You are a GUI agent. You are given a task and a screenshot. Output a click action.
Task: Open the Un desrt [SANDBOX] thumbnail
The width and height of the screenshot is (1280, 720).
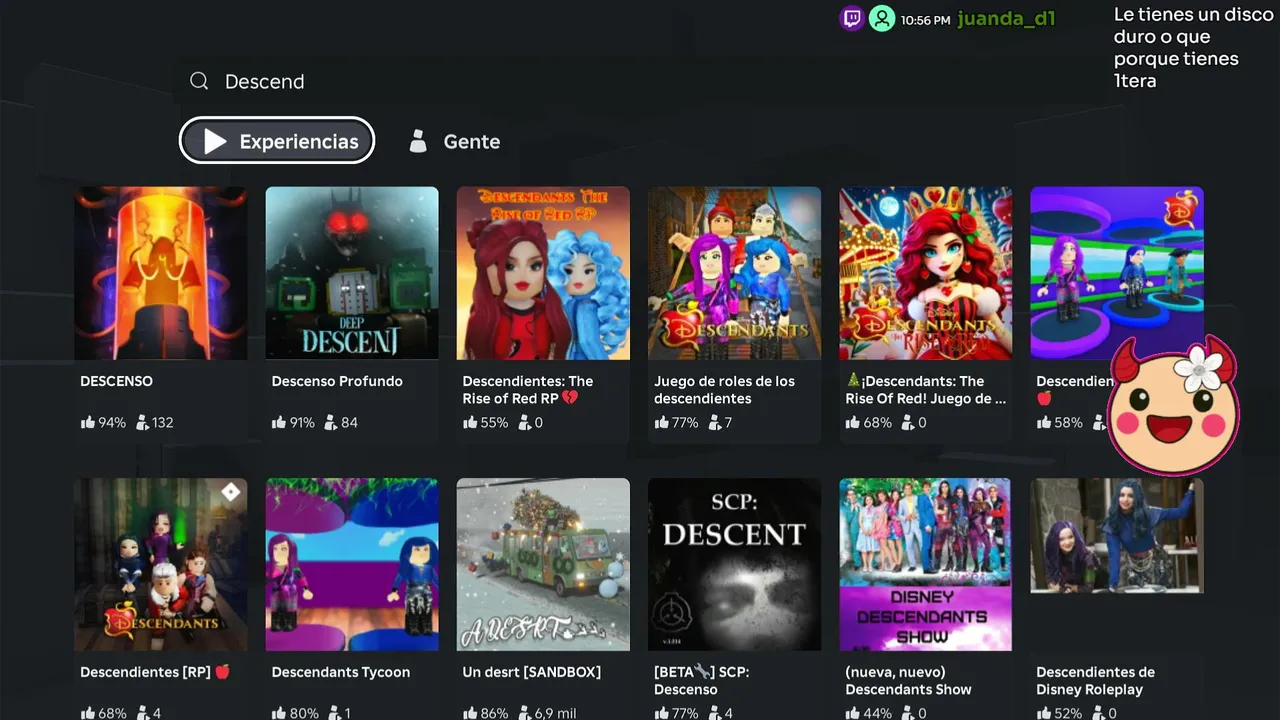pos(543,564)
